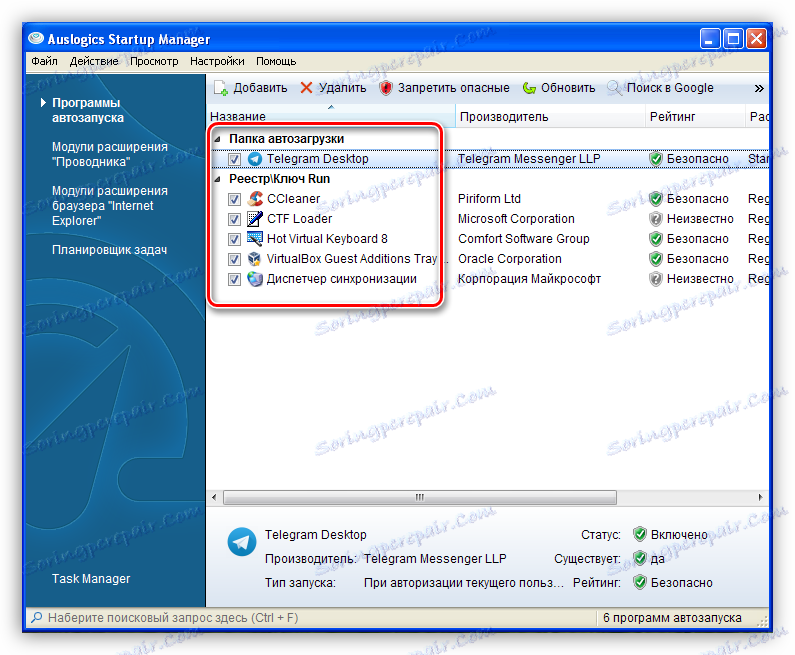Viewport: 795px width, 655px height.
Task: Sort by the Рейтинг column header
Action: point(696,116)
